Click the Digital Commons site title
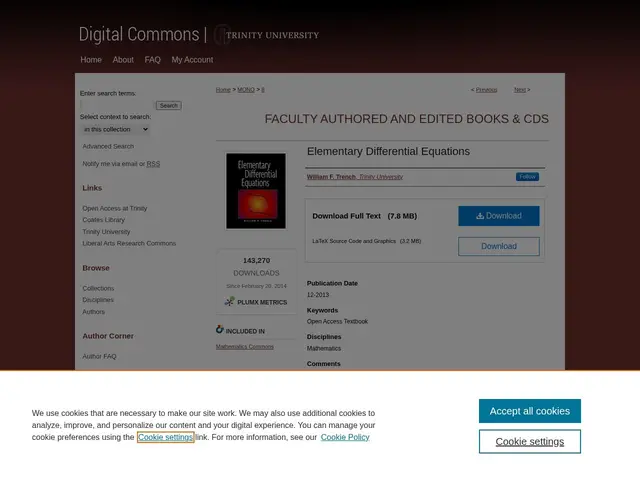The image size is (640, 480). click(139, 34)
